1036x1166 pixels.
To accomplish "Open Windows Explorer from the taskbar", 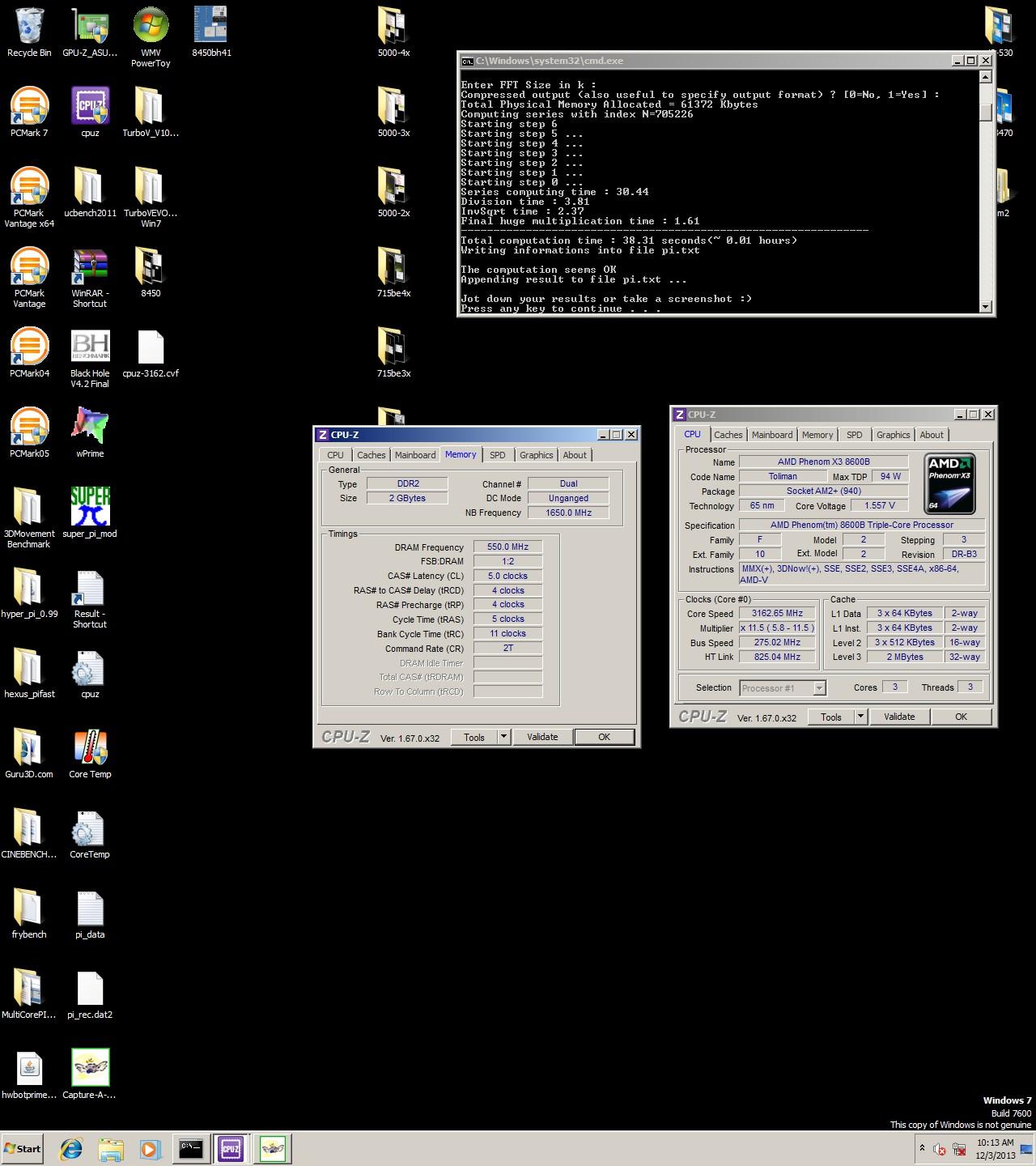I will (x=111, y=1148).
